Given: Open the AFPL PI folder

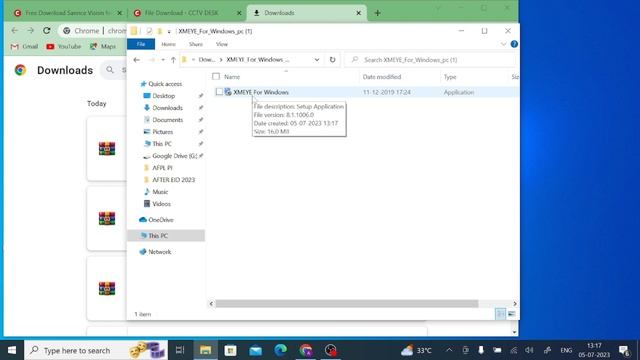Looking at the screenshot, I should [x=162, y=168].
